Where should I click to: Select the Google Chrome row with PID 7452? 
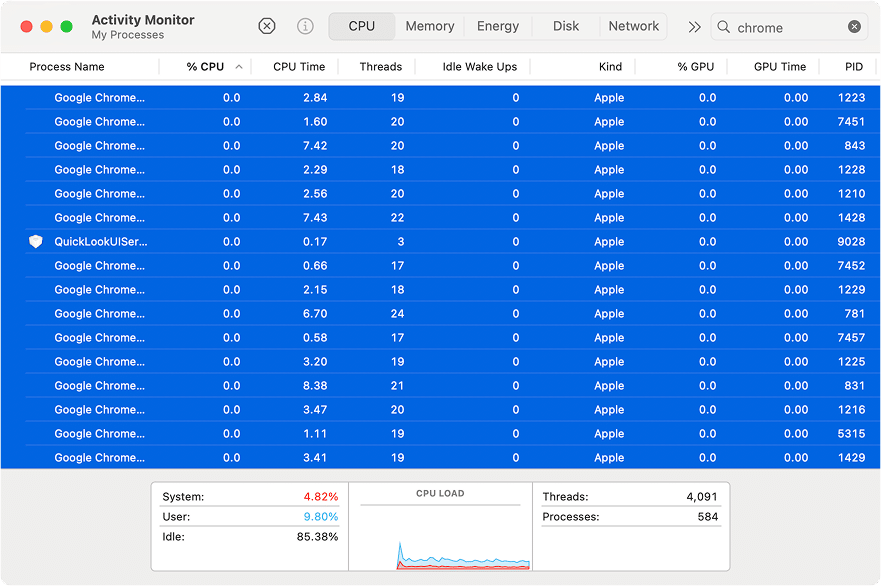click(x=440, y=266)
